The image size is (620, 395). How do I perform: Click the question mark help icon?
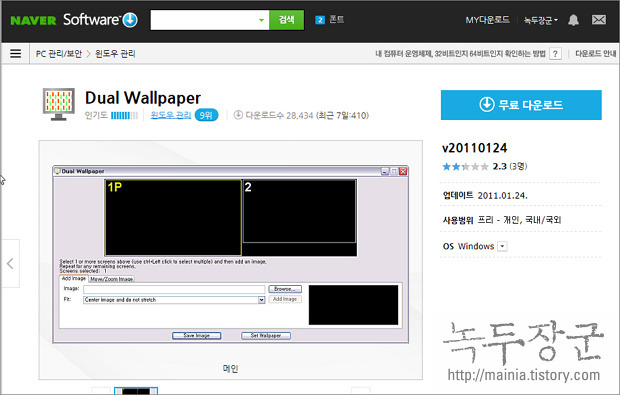click(555, 54)
